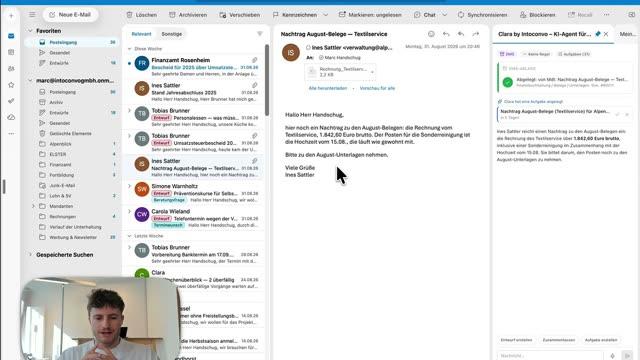
Task: Click the Nachricht input field in Clara
Action: pyautogui.click(x=549, y=356)
